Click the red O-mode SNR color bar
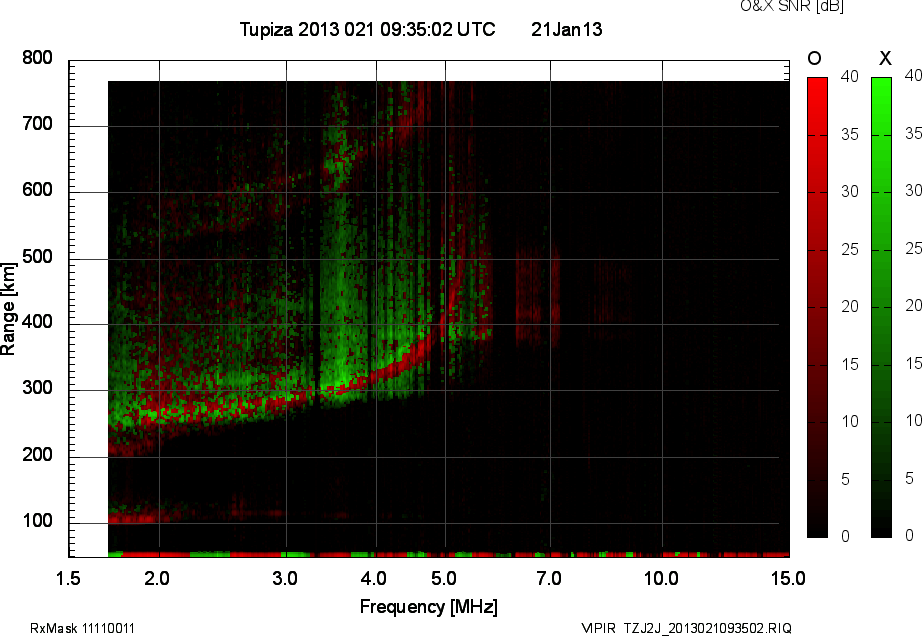Image resolution: width=922 pixels, height=636 pixels. pyautogui.click(x=817, y=307)
